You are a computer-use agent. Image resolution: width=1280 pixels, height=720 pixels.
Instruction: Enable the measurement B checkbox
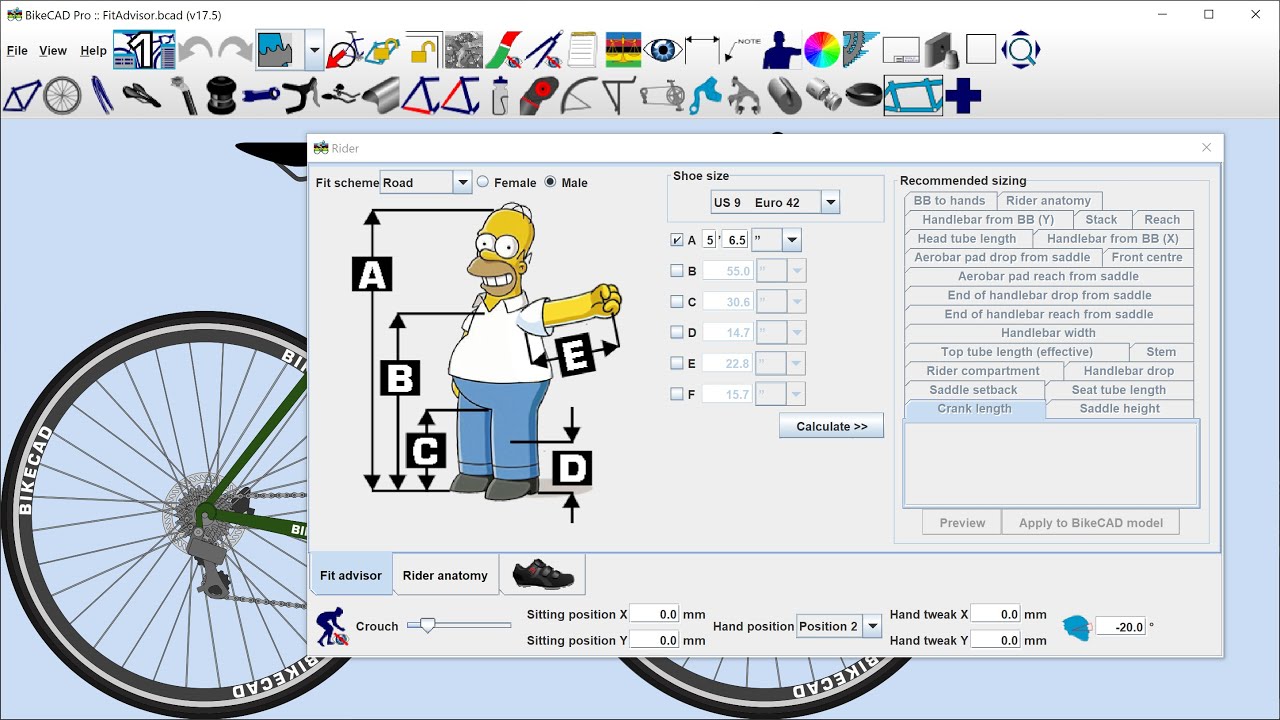(677, 271)
